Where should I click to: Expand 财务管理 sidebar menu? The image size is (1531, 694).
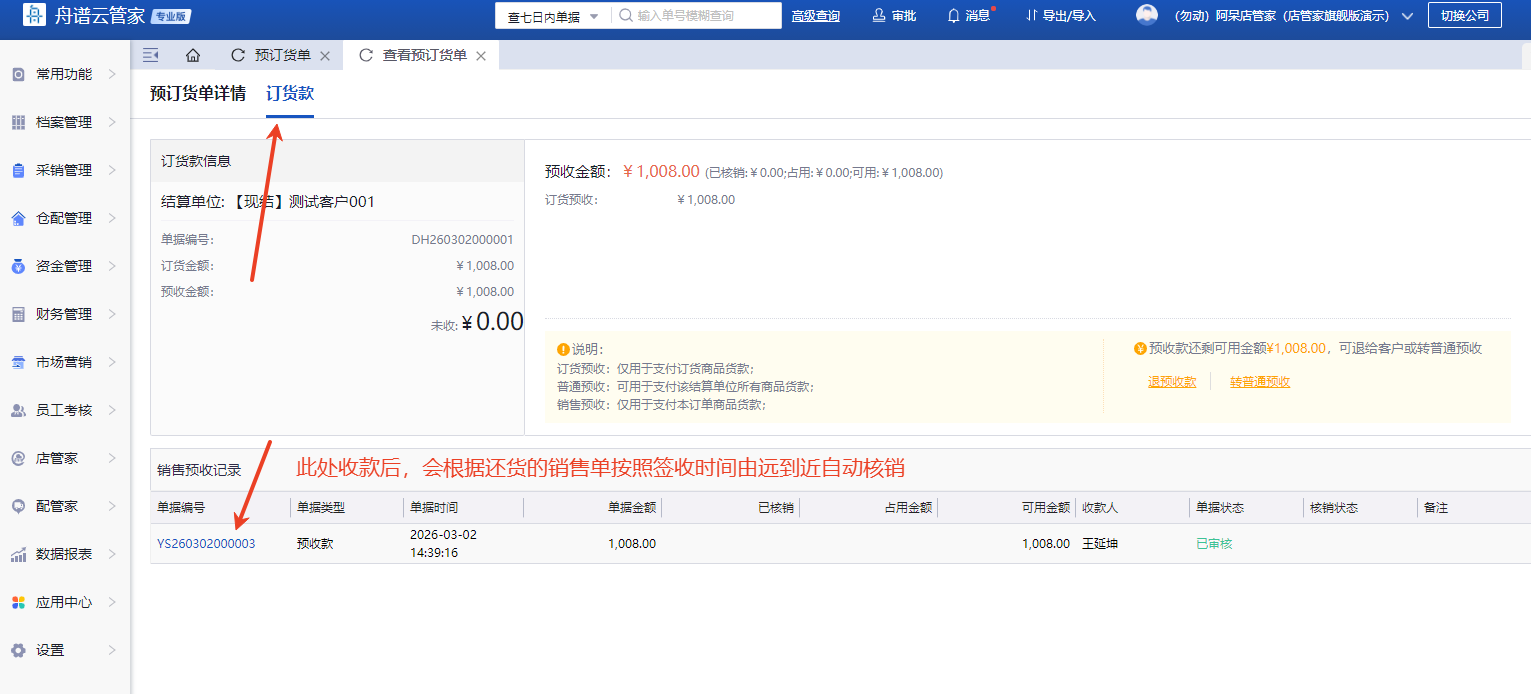click(64, 314)
